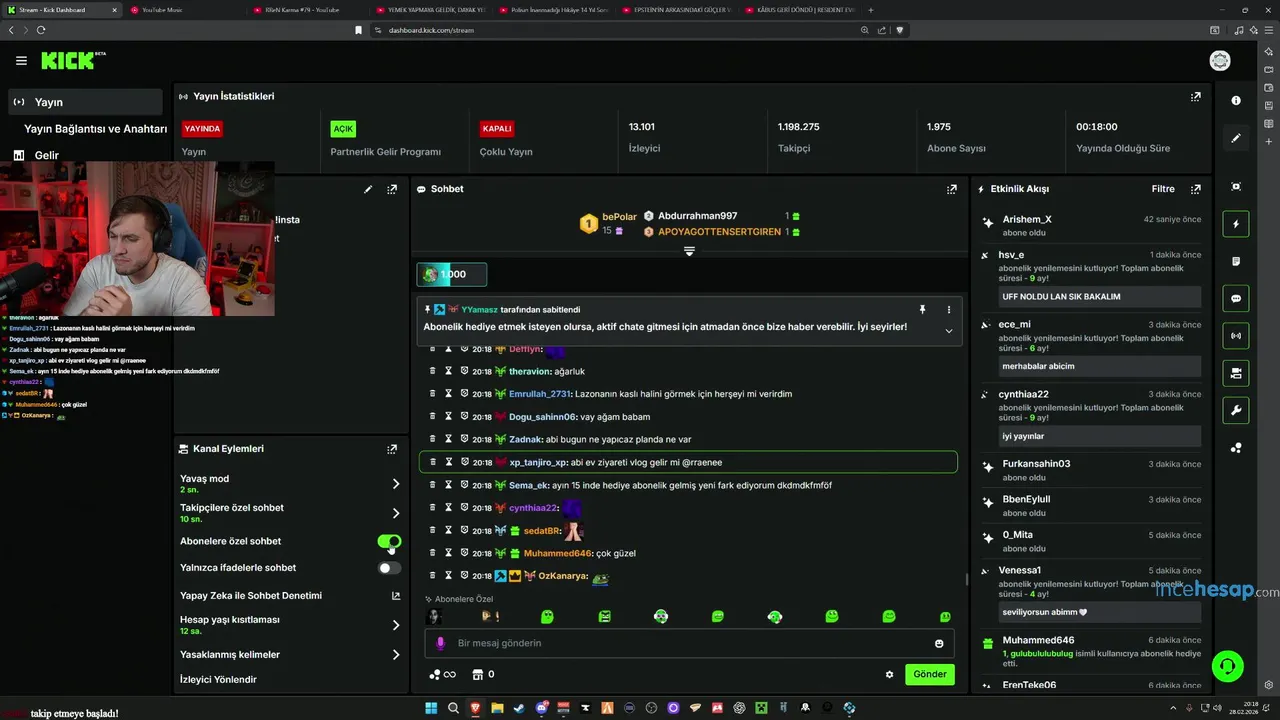Click the timeout hourglass for theravion message
1280x720 pixels.
(x=449, y=371)
